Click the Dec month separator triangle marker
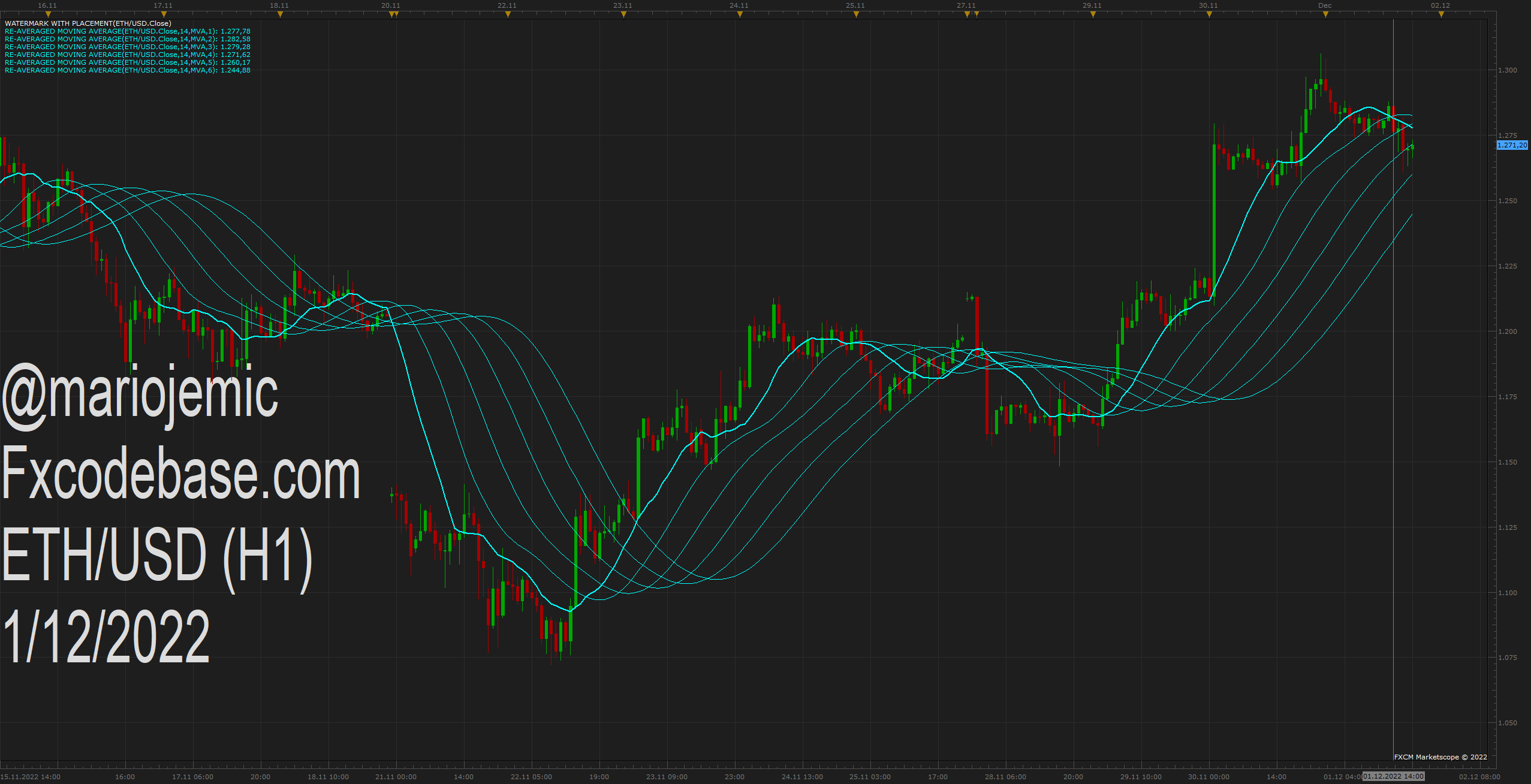 pyautogui.click(x=1325, y=15)
